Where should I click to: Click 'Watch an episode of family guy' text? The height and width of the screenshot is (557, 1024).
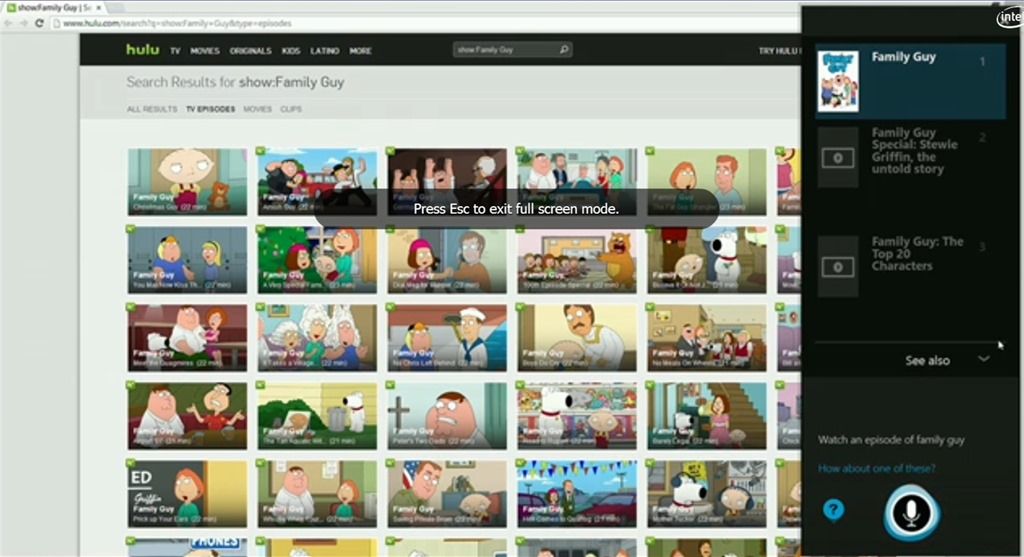coord(891,440)
